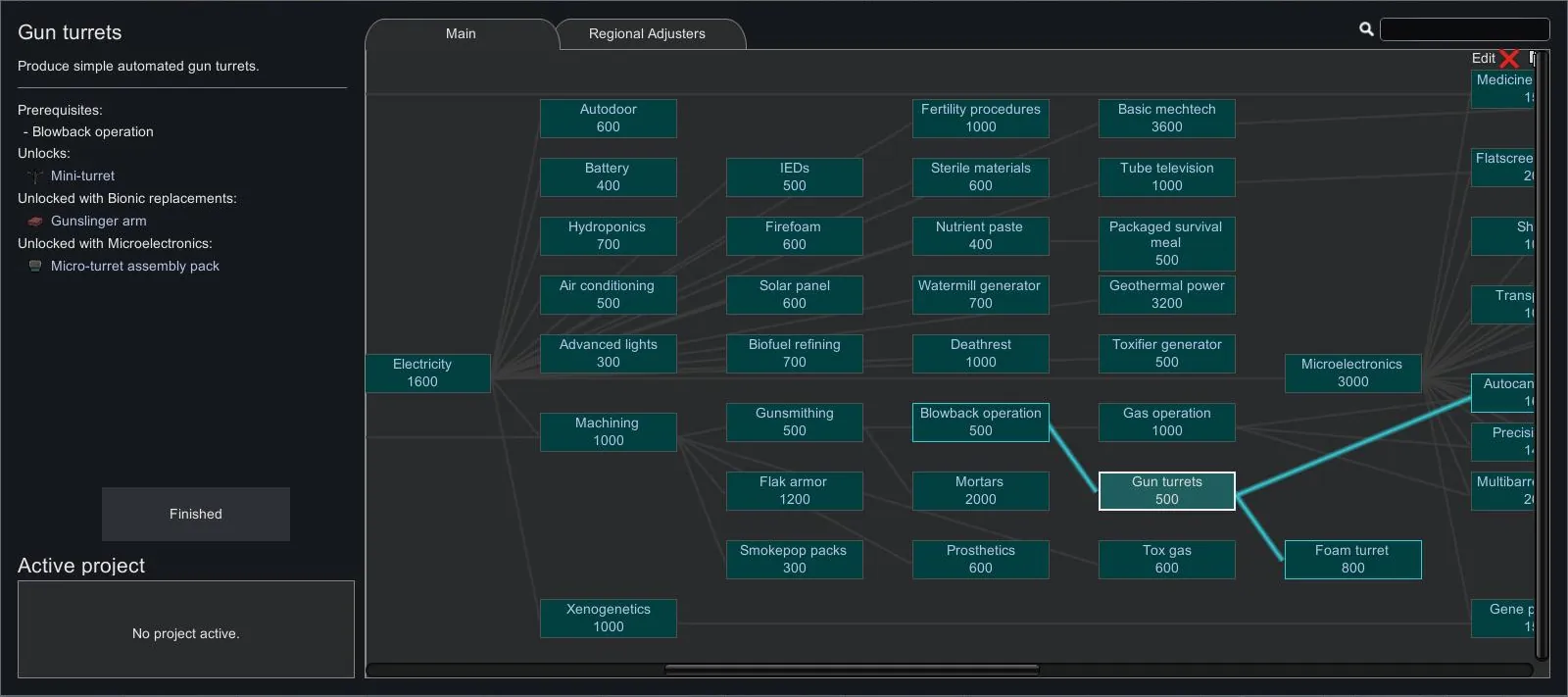This screenshot has width=1568, height=697.
Task: Select the Blowback operation research node
Action: (x=980, y=423)
